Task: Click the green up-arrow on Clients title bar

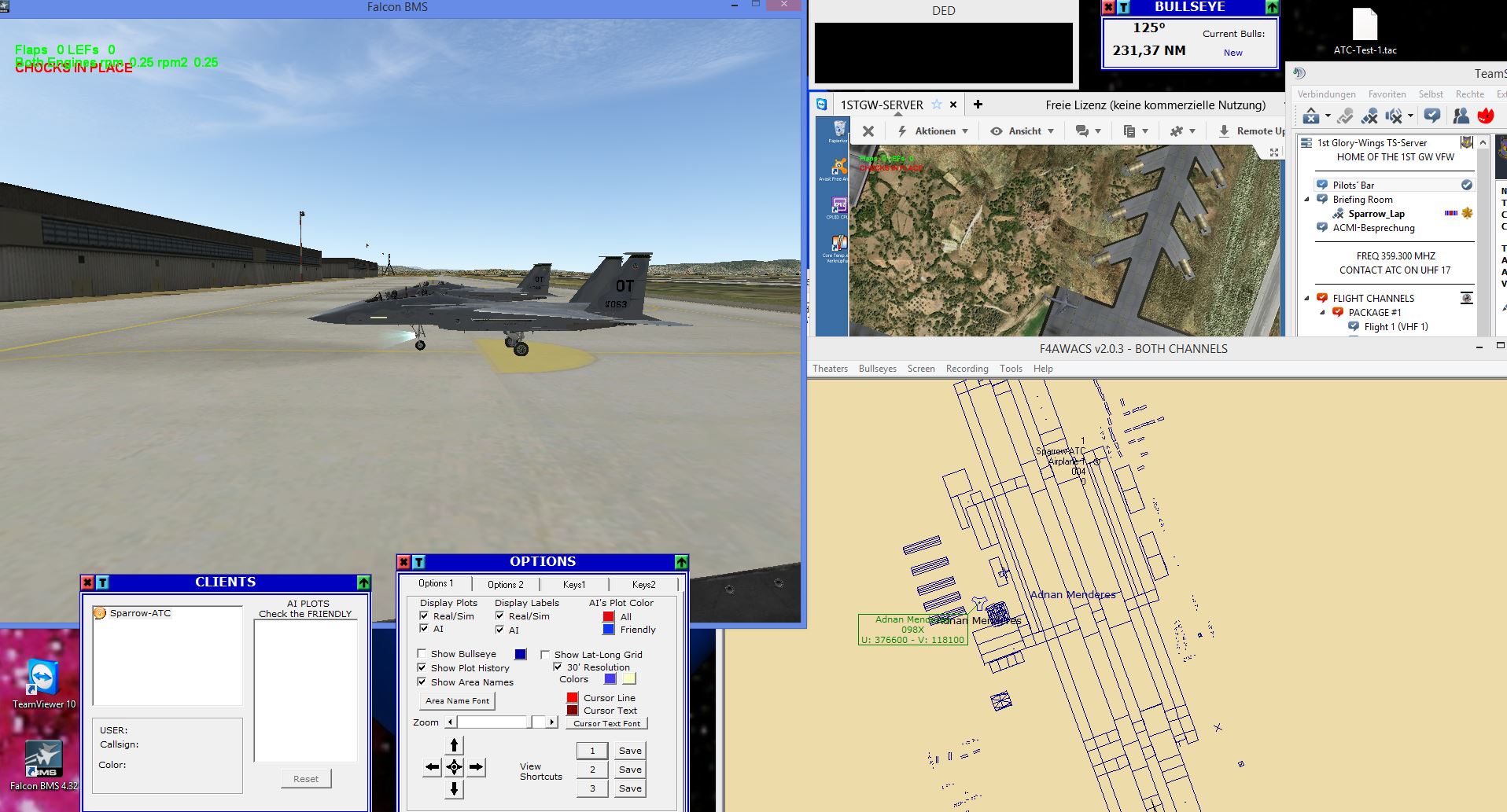Action: [363, 582]
